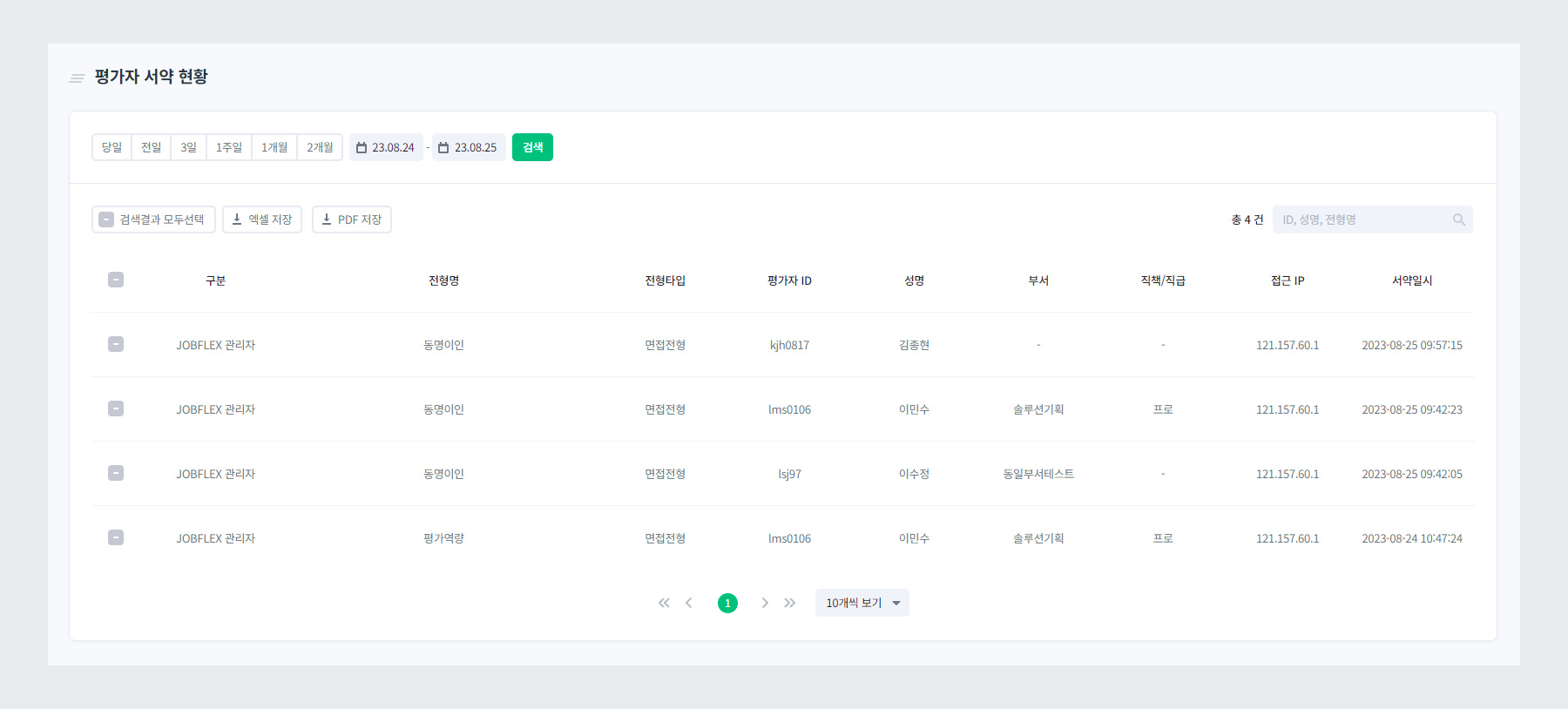Click the 평가자 서약 현황 title
Image resolution: width=1568 pixels, height=709 pixels.
(x=152, y=77)
